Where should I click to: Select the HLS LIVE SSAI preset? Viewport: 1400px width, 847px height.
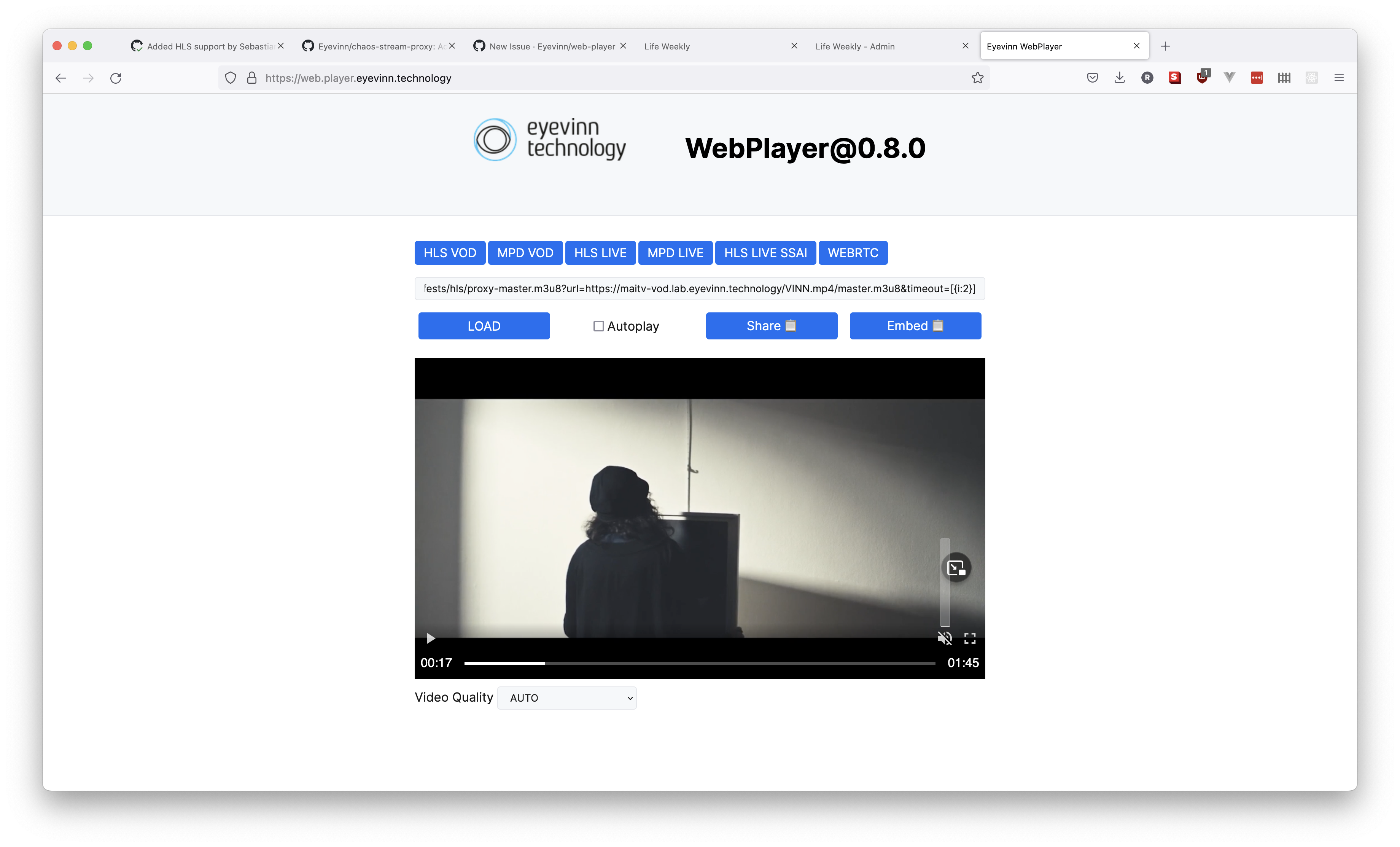765,253
